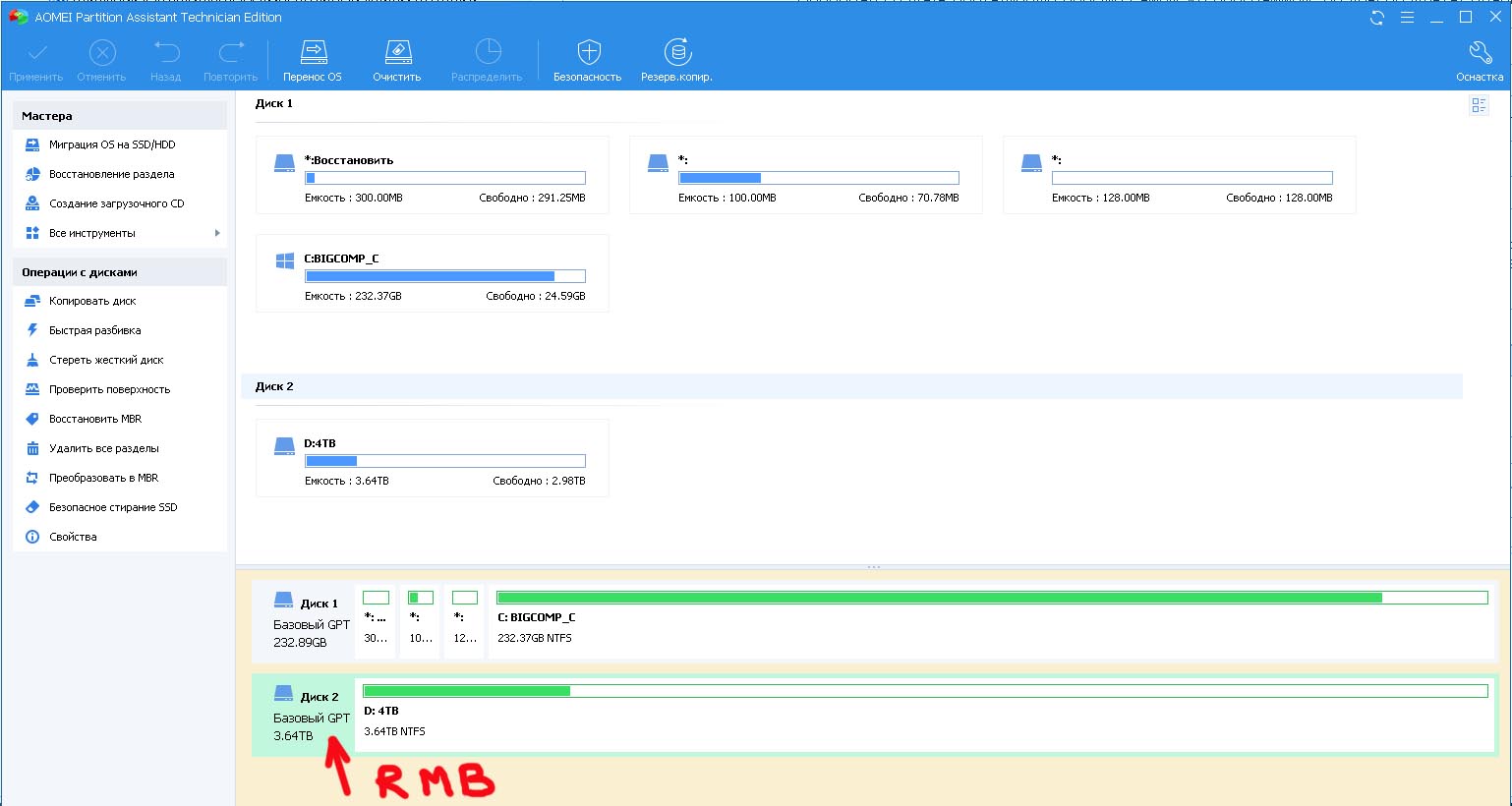Select Диск 1 Базовый GPT in disk map
1512x806 pixels.
point(303,621)
